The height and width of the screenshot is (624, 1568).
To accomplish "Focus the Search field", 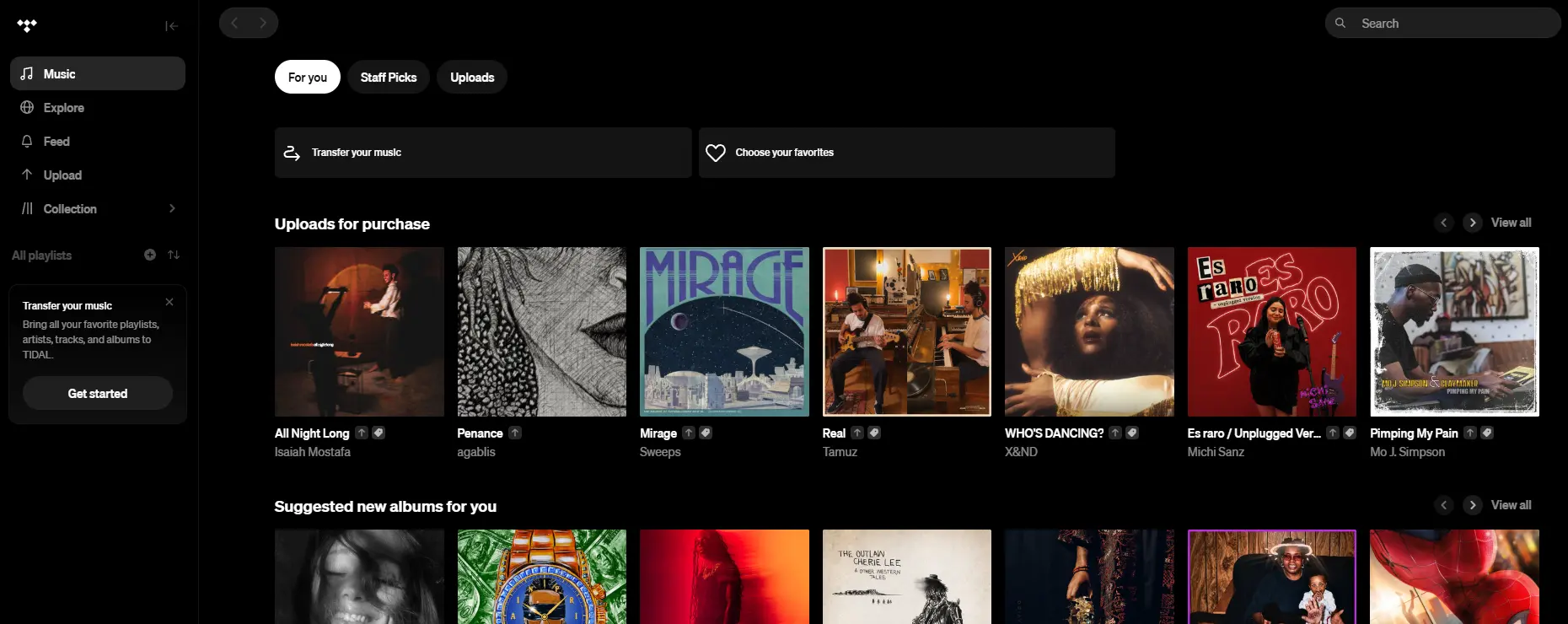I will pyautogui.click(x=1443, y=23).
